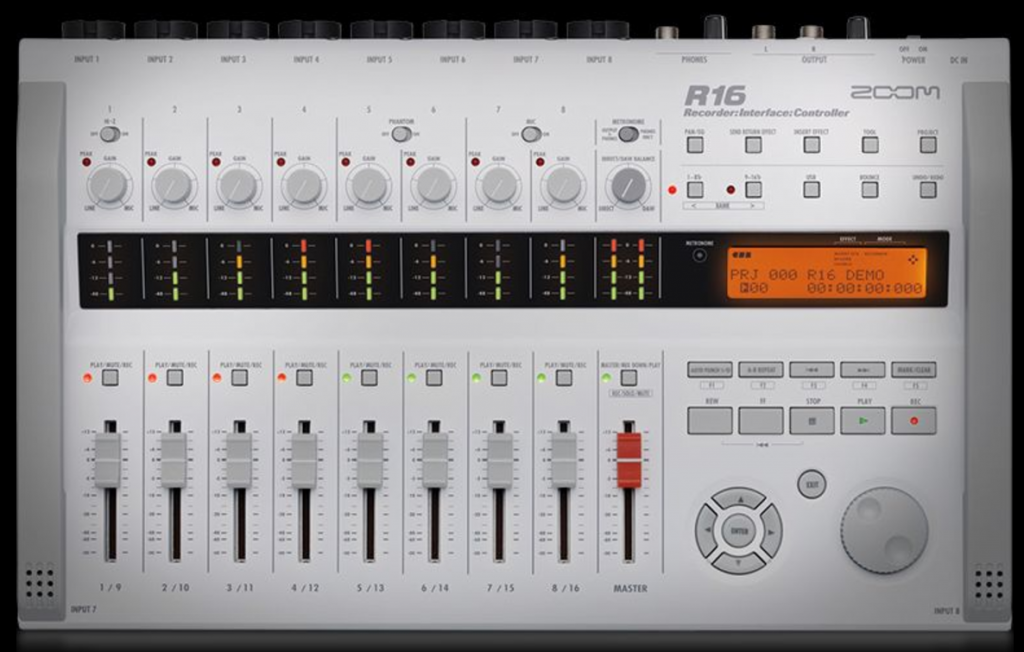Click the left arrow cursor key
This screenshot has width=1024, height=652.
coord(707,531)
